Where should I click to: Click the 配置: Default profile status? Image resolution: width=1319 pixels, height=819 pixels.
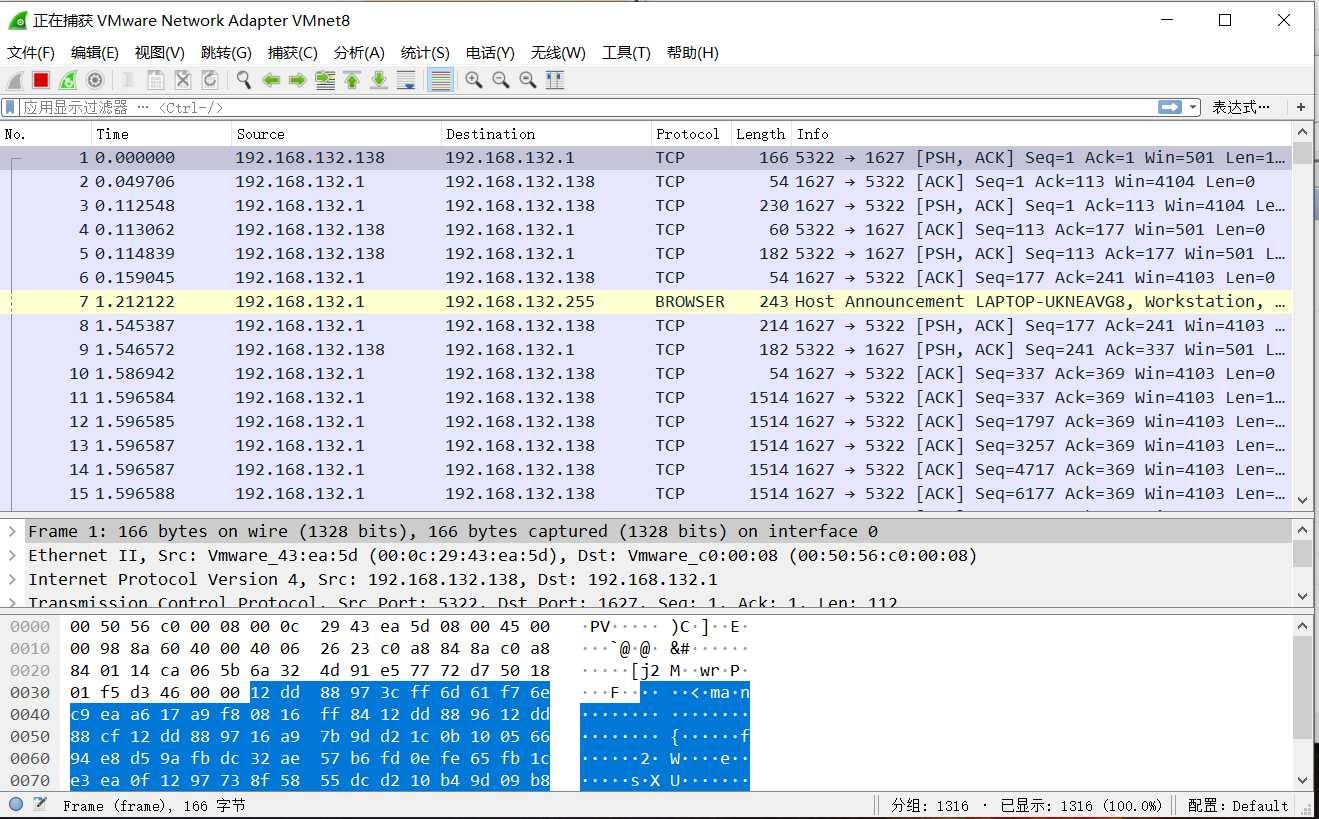(x=1238, y=805)
